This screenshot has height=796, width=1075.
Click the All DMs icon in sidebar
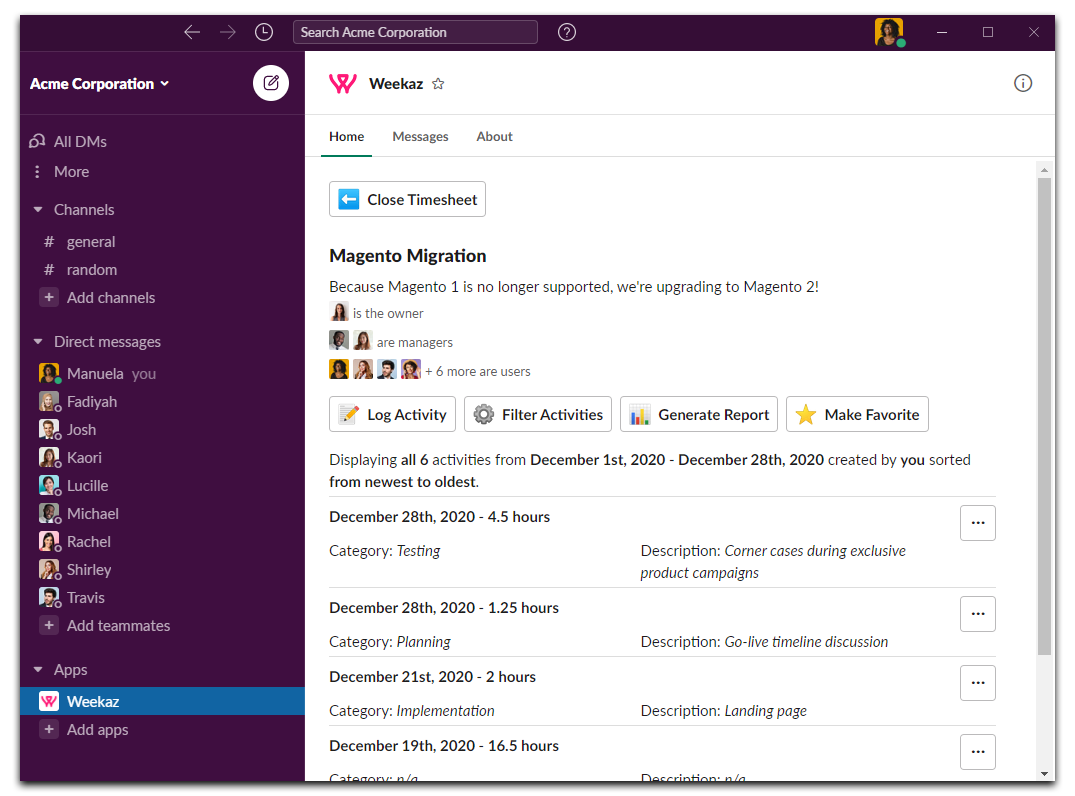(37, 141)
